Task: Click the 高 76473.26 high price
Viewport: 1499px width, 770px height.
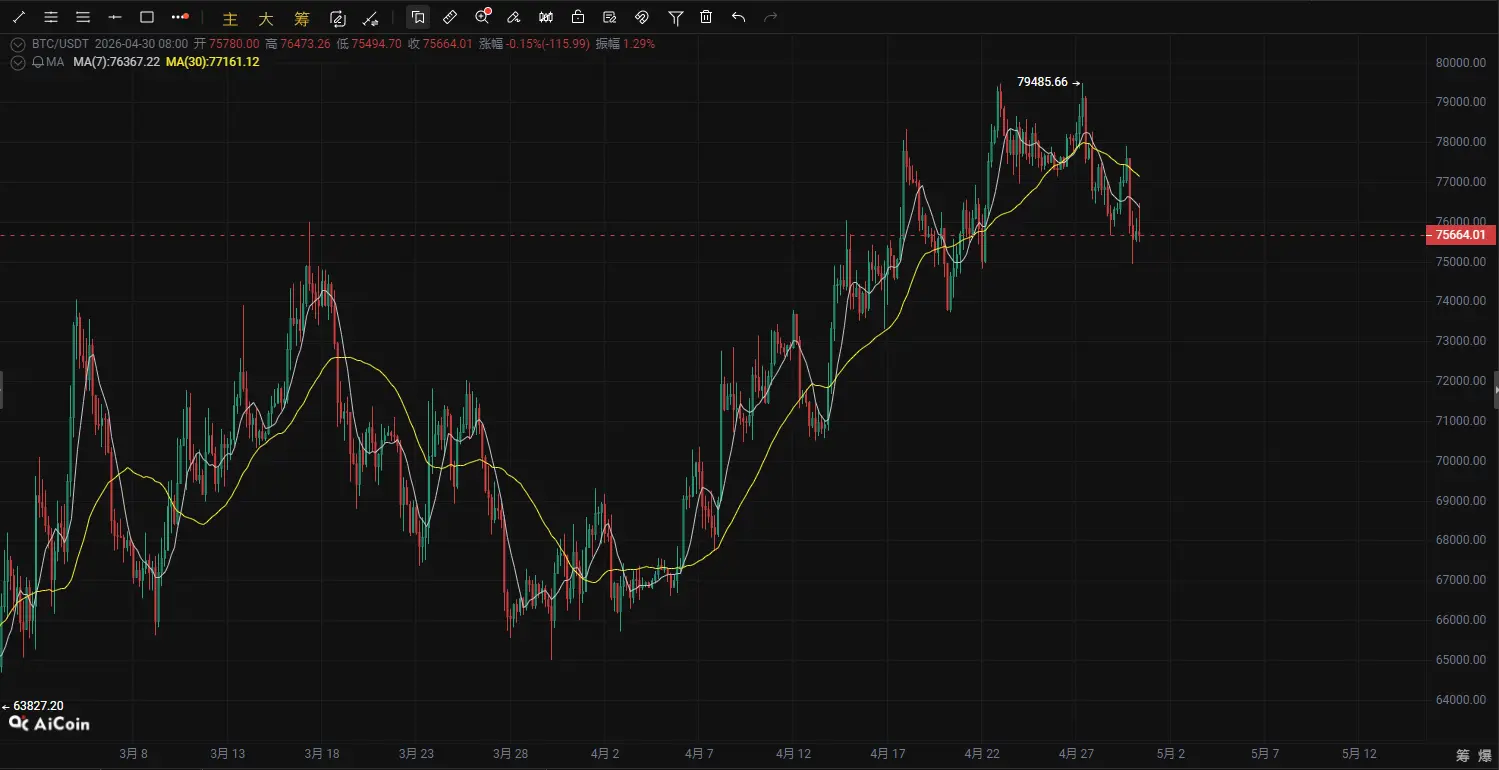Action: [x=298, y=44]
